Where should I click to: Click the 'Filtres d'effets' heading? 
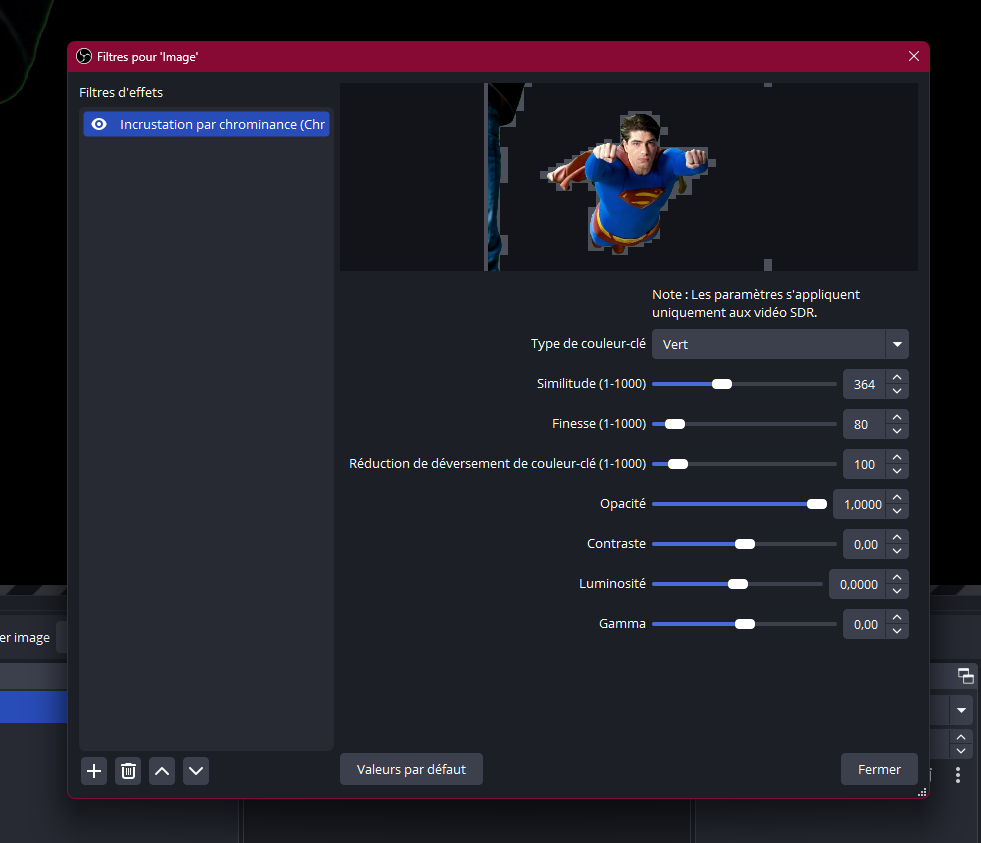(121, 93)
